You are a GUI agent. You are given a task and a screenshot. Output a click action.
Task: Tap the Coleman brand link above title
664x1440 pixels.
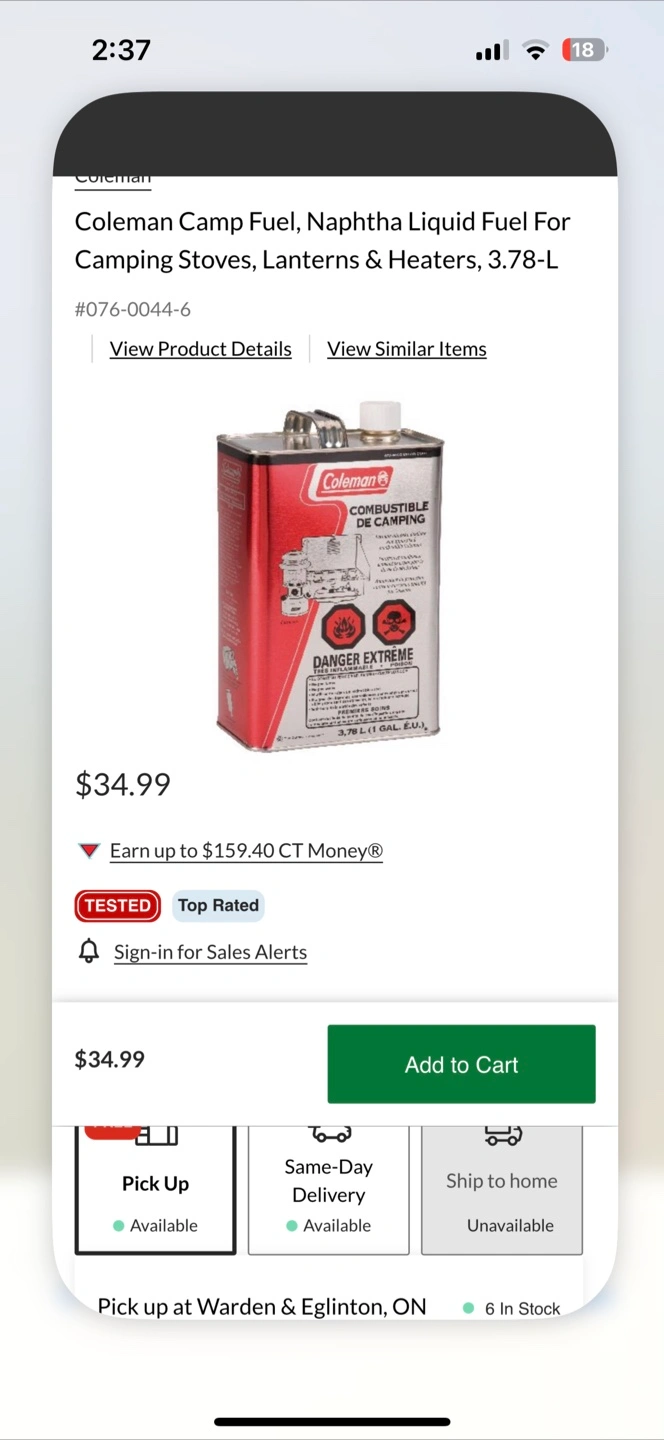(x=113, y=179)
